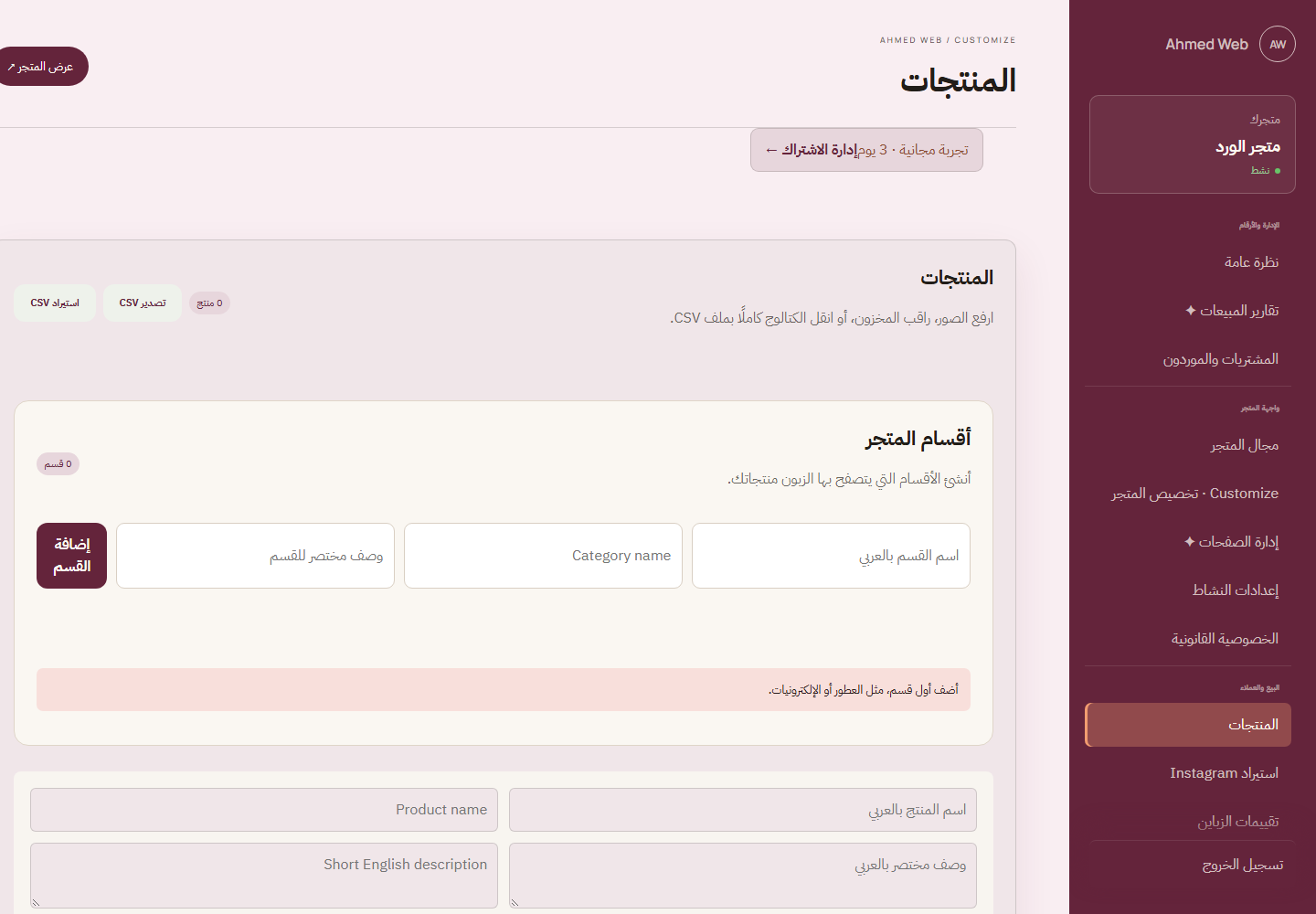Focus the وصف مختصر بالعربي textarea
This screenshot has width=1316, height=914.
coord(743,876)
